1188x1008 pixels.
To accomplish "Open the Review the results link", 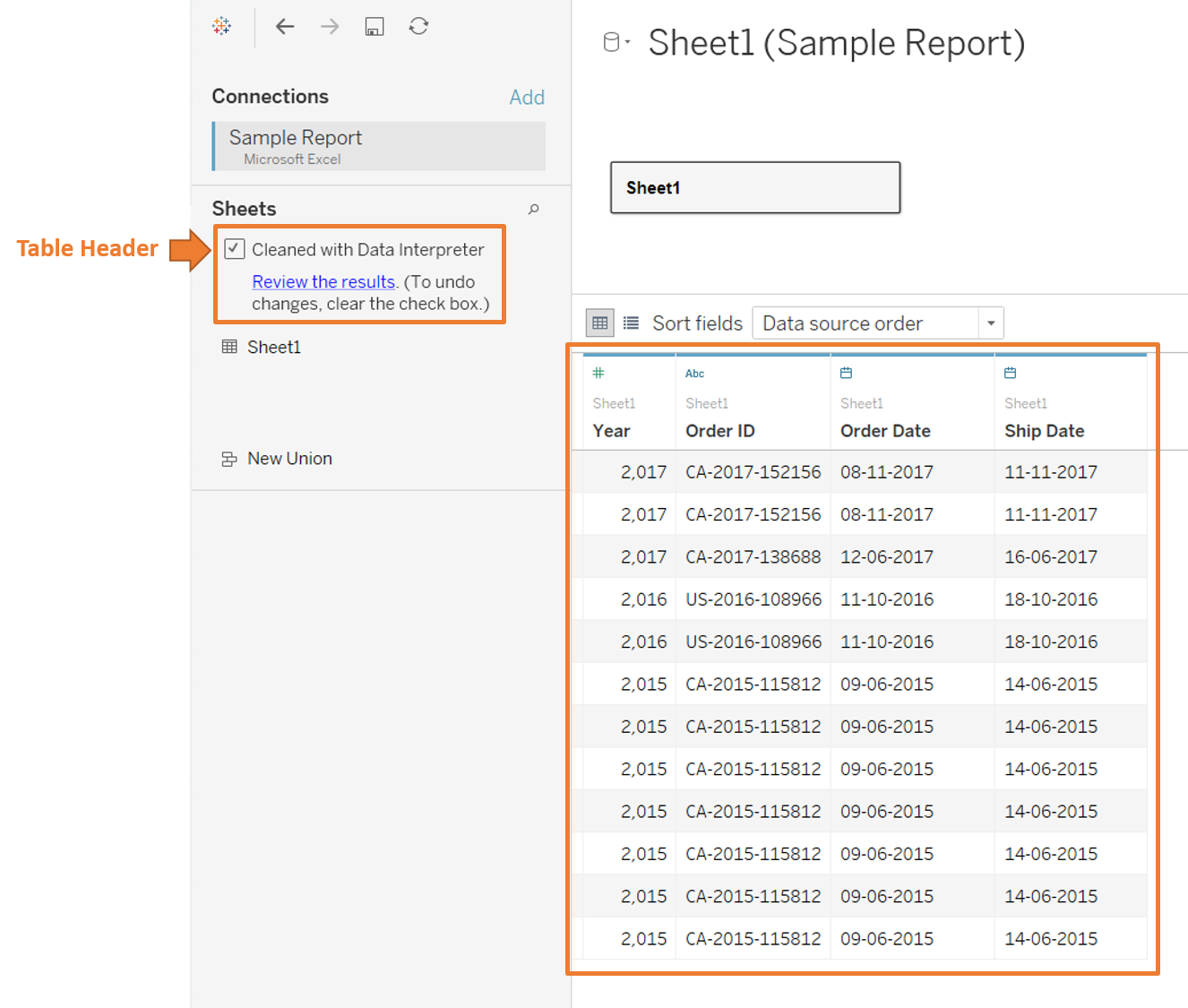I will click(x=323, y=281).
